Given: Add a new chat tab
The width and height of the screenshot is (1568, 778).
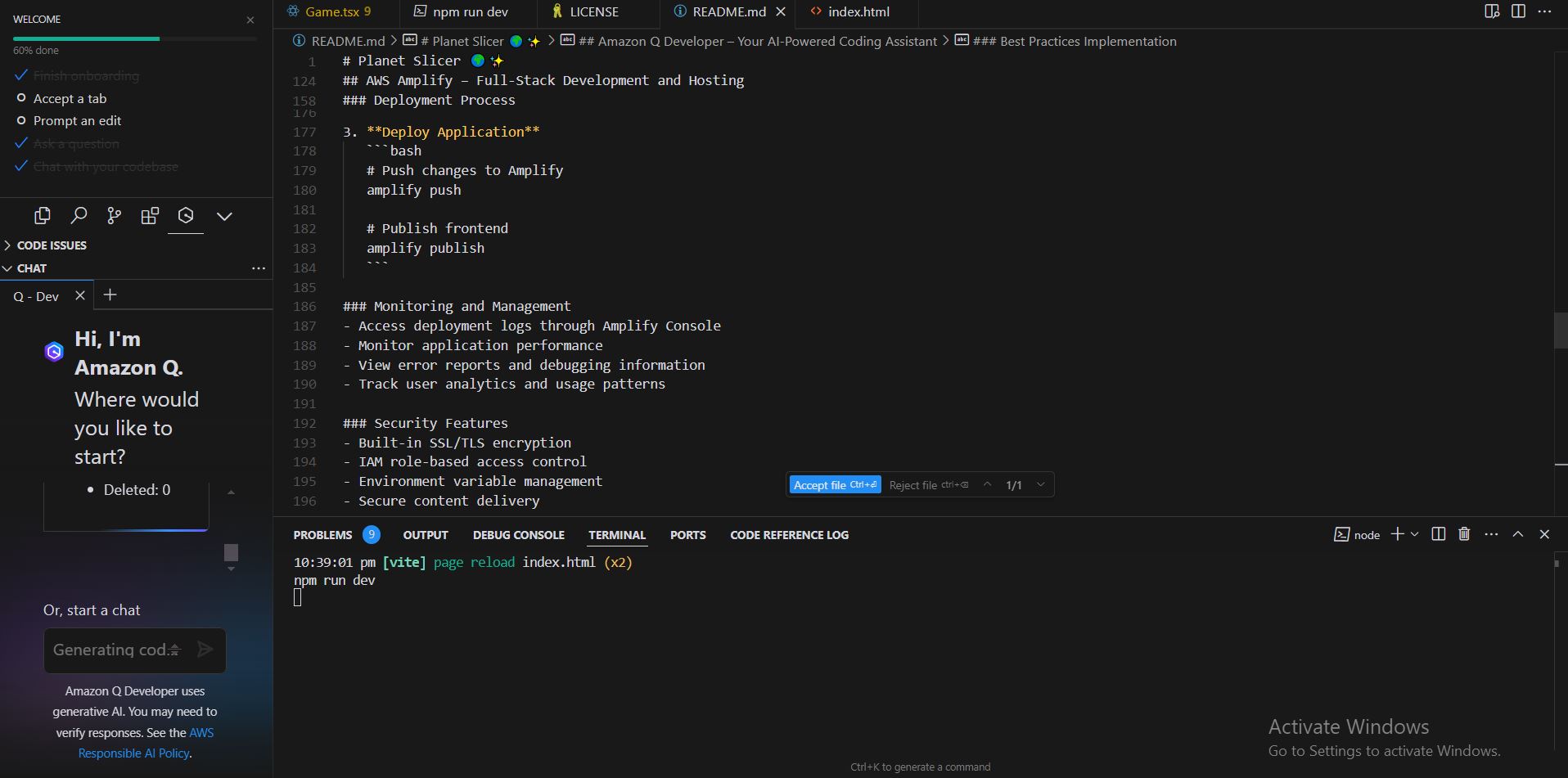Looking at the screenshot, I should click(x=110, y=295).
